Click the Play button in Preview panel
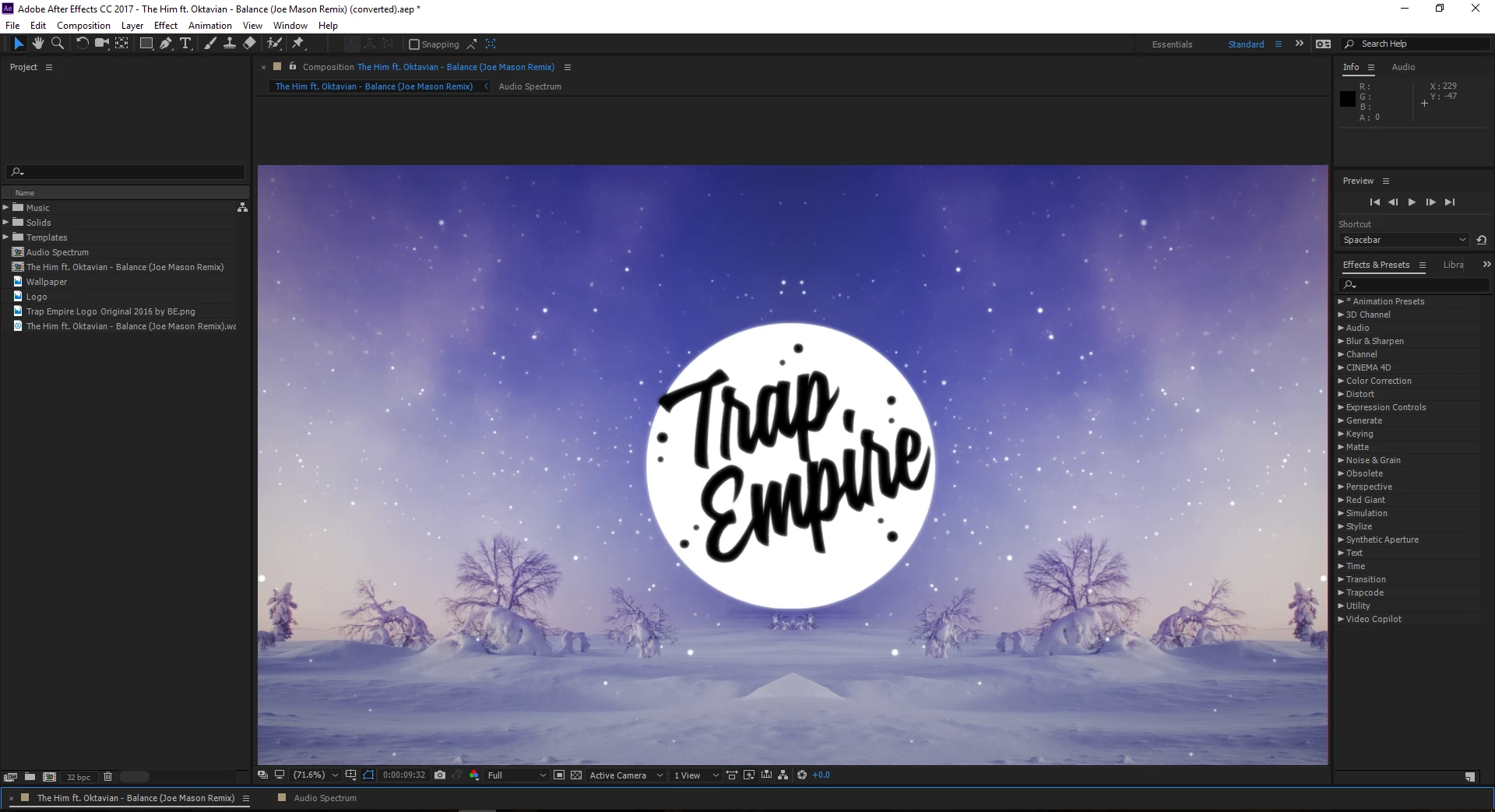1495x812 pixels. [1412, 202]
